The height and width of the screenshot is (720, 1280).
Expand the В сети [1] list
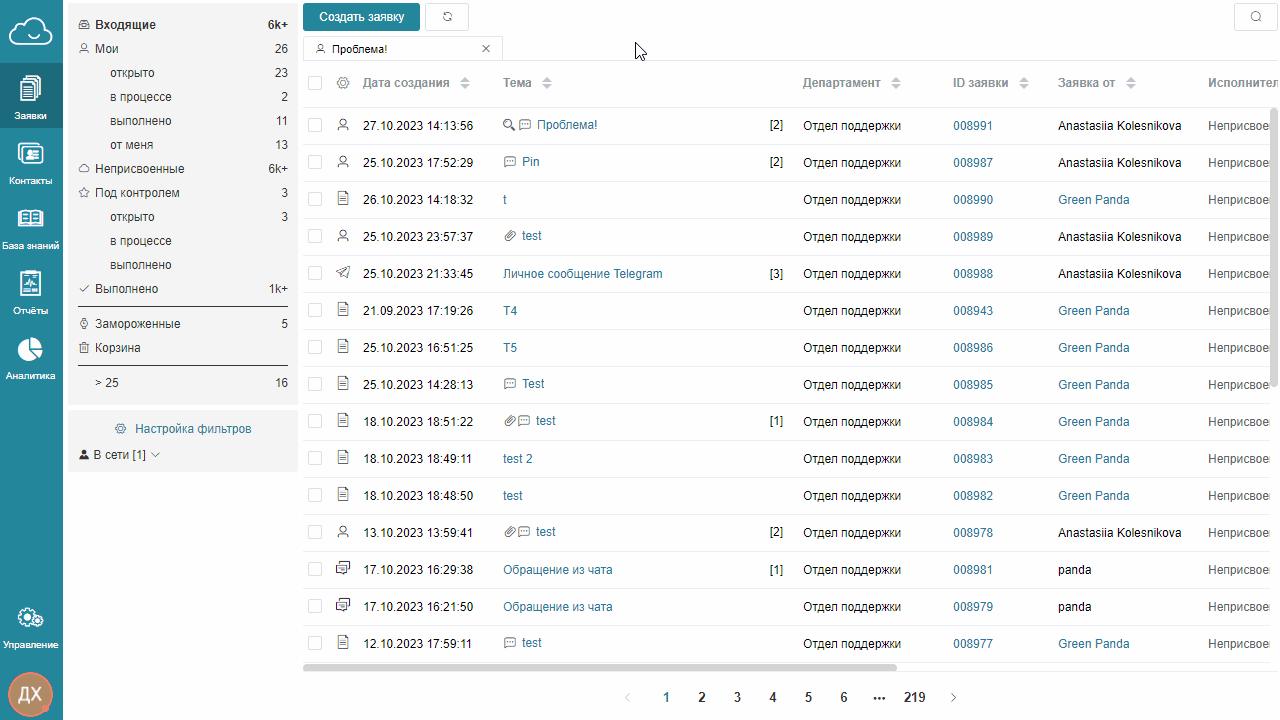pos(120,455)
